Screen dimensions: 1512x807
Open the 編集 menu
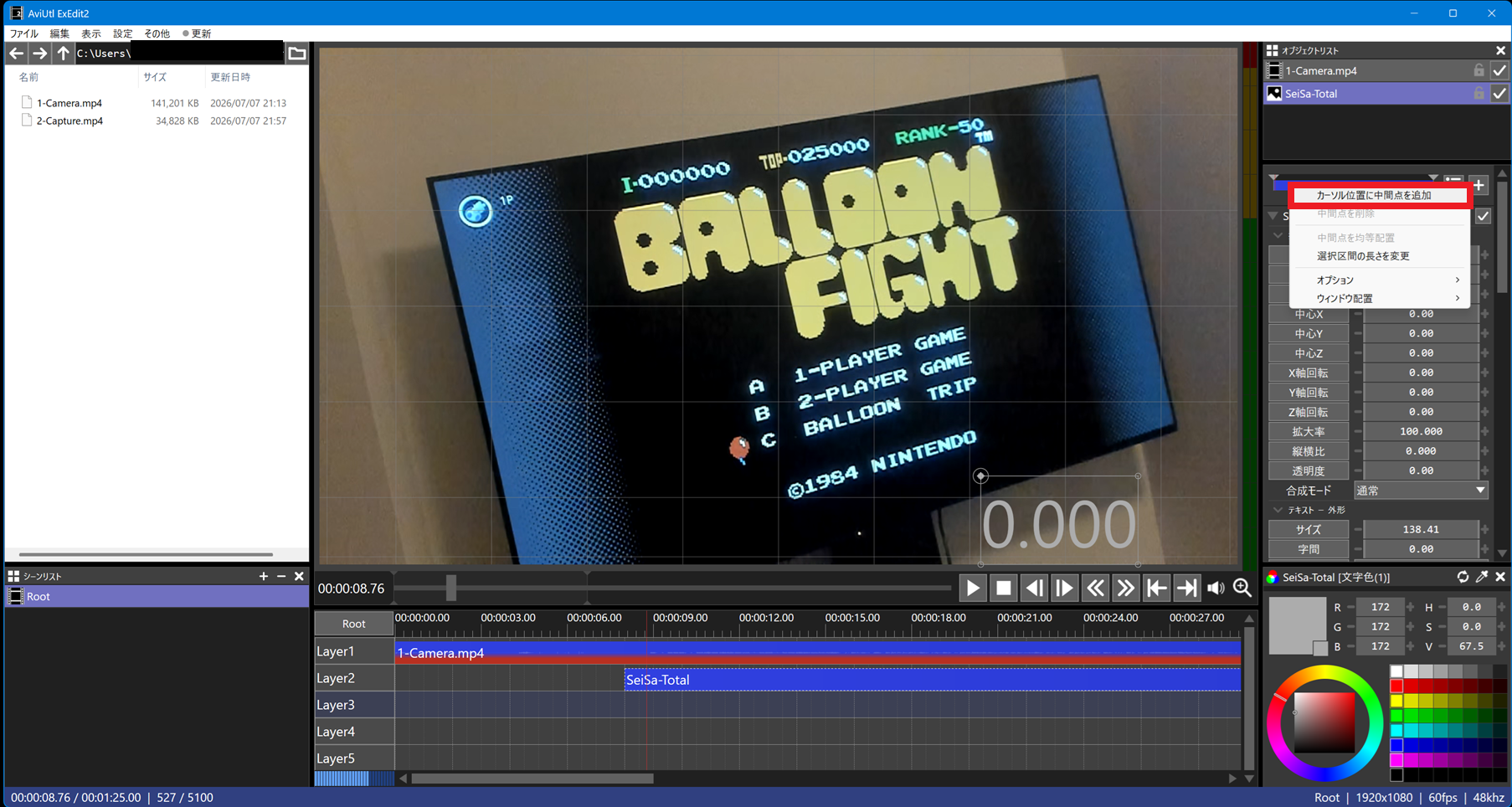[59, 33]
